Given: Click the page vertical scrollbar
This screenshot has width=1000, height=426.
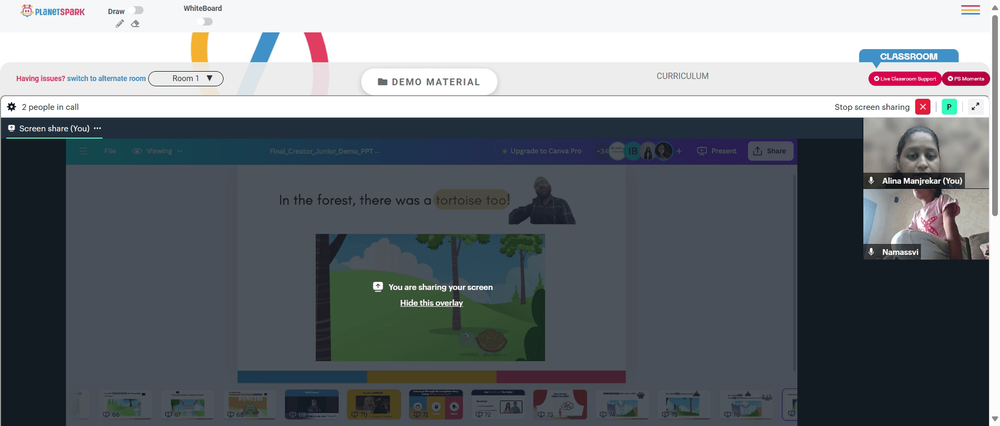Looking at the screenshot, I should click(995, 115).
